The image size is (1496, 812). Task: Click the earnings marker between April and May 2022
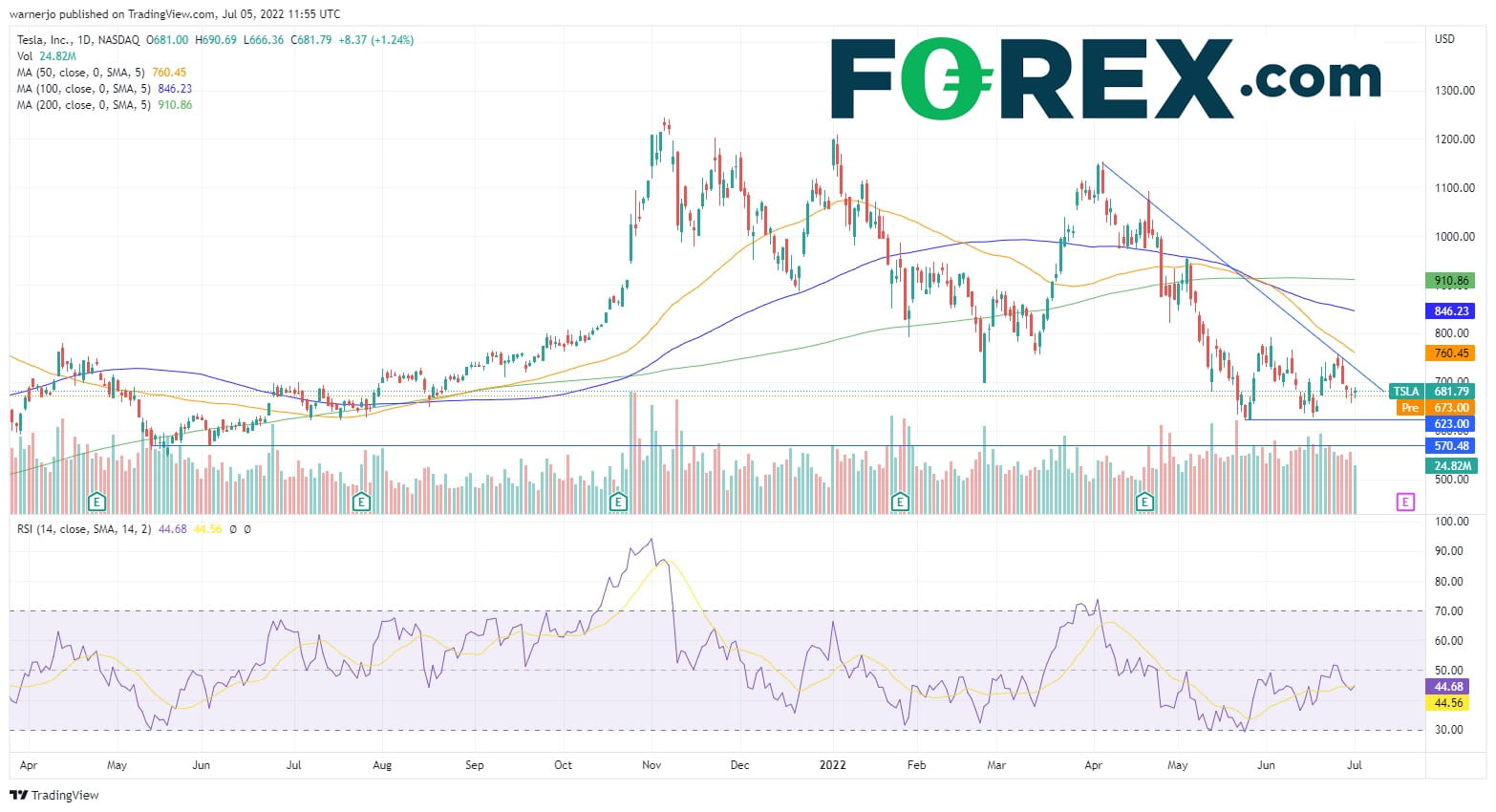pos(1144,501)
